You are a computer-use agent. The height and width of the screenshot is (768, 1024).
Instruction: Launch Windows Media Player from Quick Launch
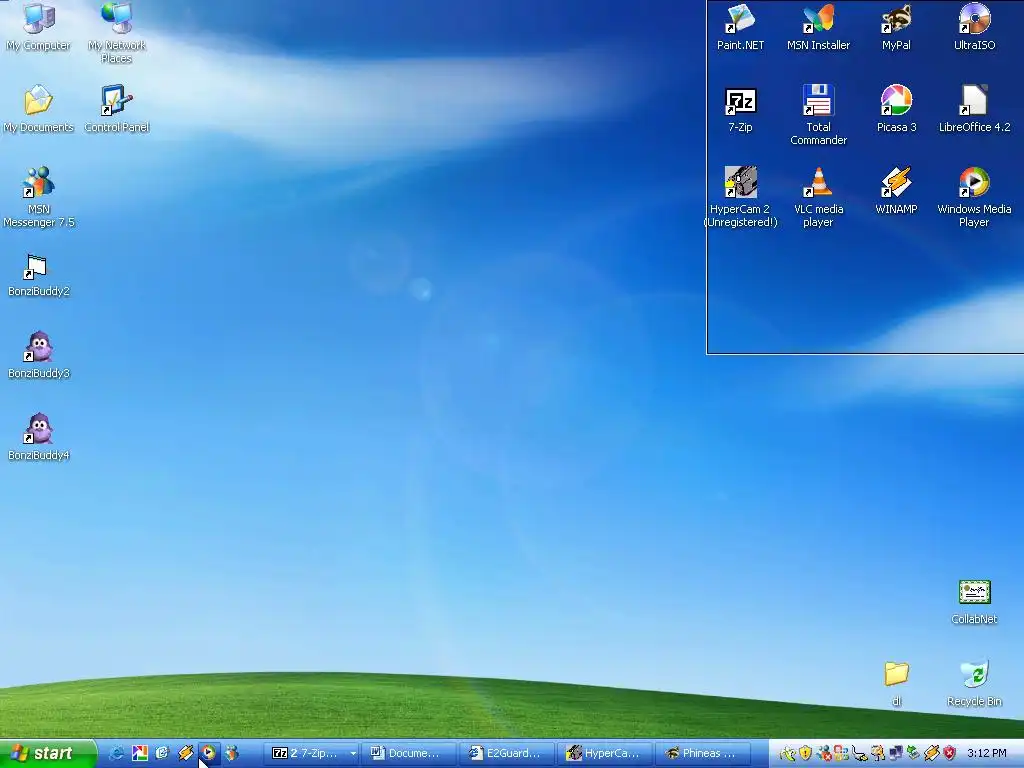pos(208,753)
